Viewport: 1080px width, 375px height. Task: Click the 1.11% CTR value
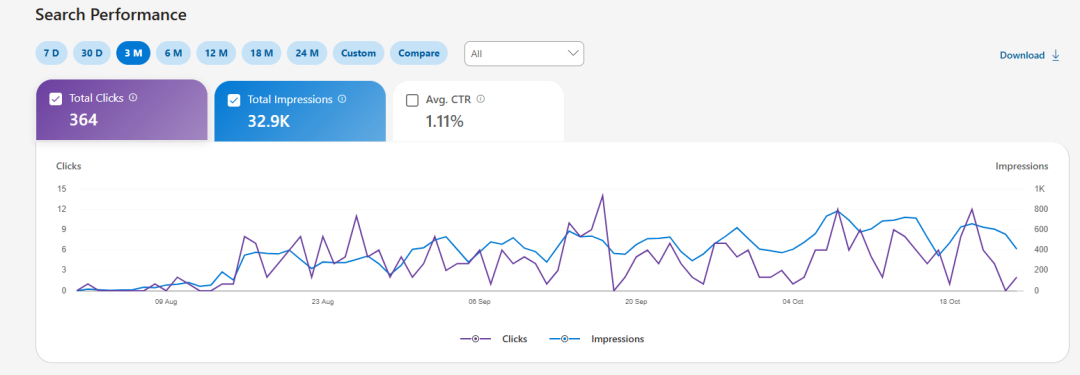[x=444, y=122]
